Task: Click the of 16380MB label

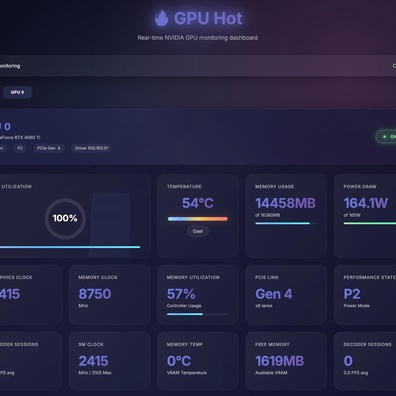Action: click(x=268, y=215)
